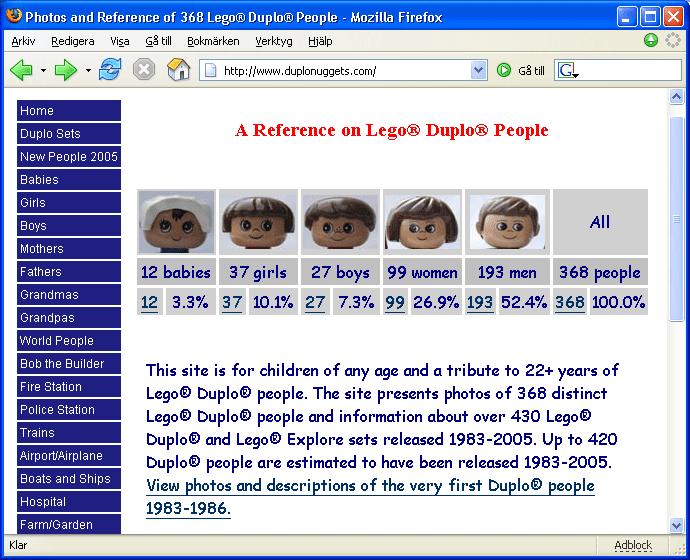Open the World People sidebar link
This screenshot has height=560, width=690.
pyautogui.click(x=69, y=340)
